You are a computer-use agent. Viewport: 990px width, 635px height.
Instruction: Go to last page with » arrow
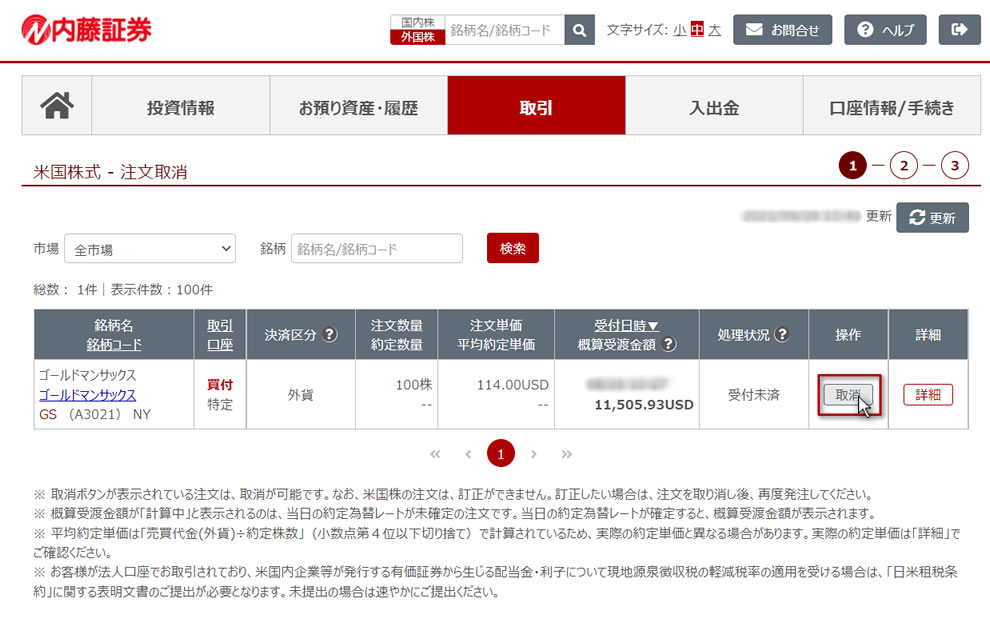[566, 454]
